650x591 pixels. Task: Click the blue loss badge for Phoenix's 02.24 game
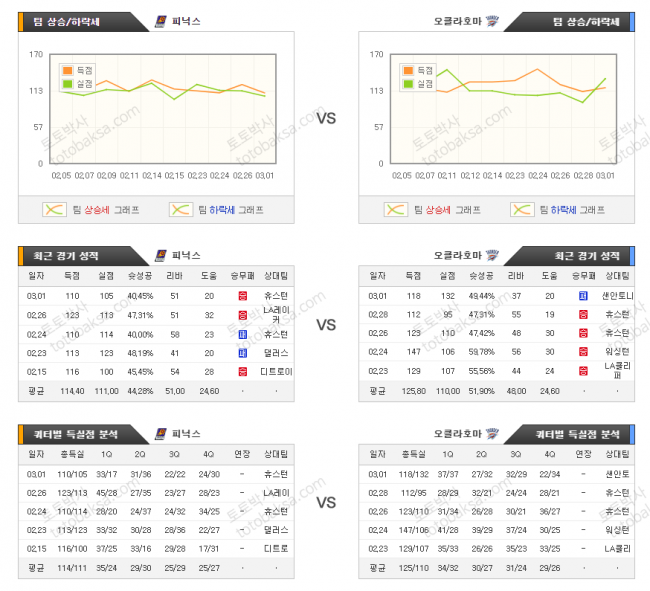point(242,333)
